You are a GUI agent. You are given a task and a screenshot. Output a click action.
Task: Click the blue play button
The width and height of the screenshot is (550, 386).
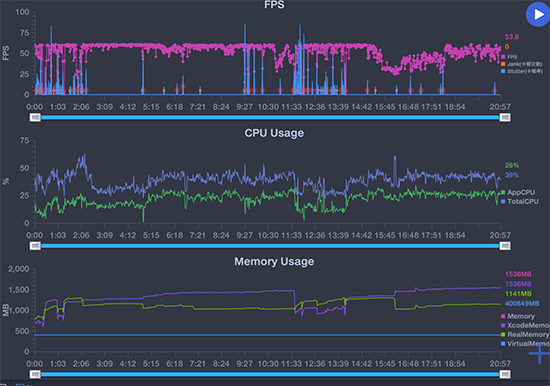click(x=538, y=14)
